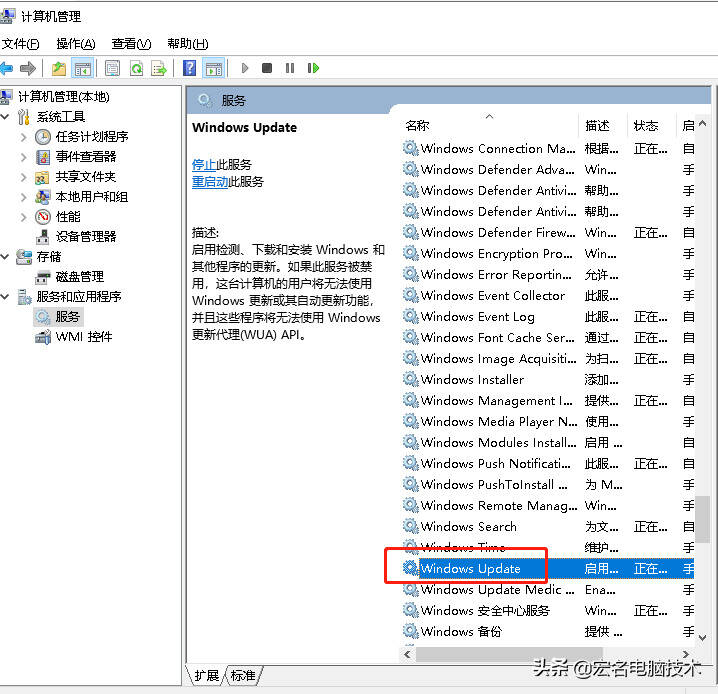
Task: Open the 查看(V) menu
Action: coord(131,44)
